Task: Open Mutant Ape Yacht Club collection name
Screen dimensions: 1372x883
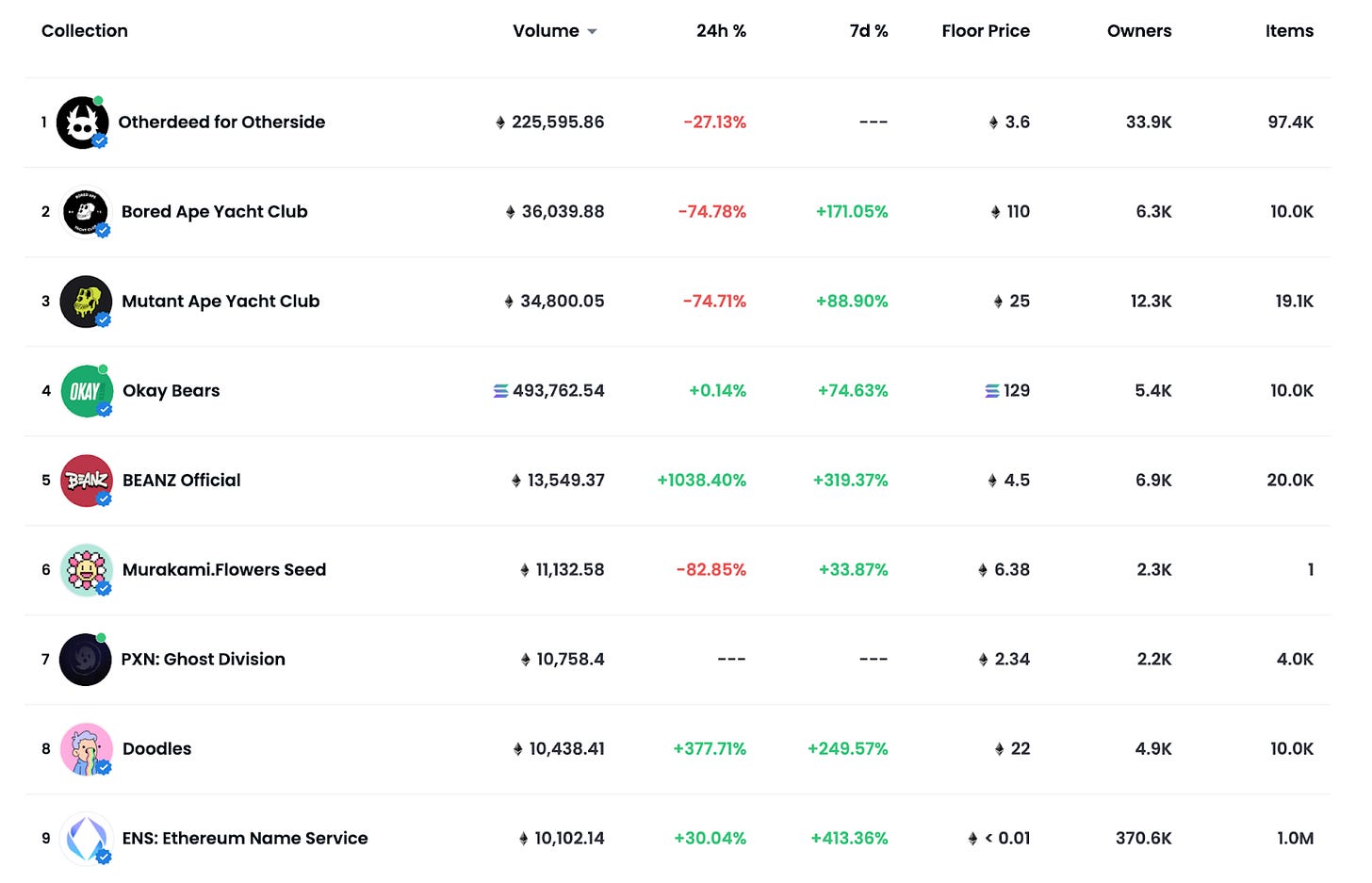Action: tap(220, 302)
